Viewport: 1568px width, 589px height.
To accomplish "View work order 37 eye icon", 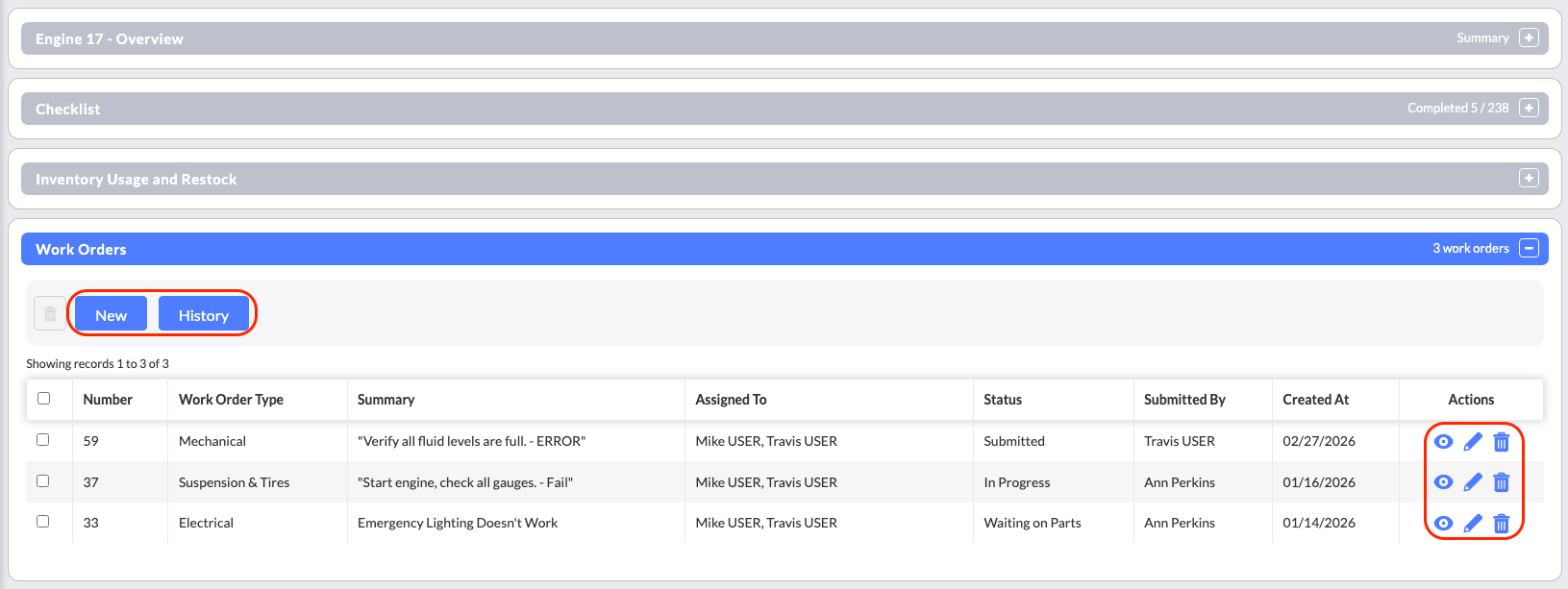I will (x=1443, y=482).
